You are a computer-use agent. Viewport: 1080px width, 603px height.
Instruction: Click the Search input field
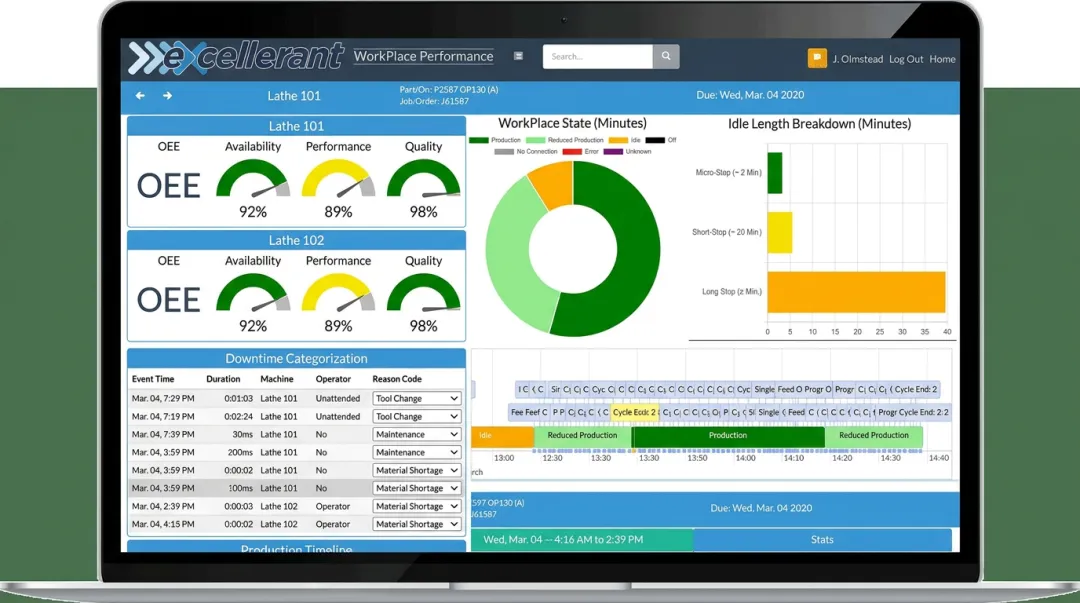(x=598, y=57)
